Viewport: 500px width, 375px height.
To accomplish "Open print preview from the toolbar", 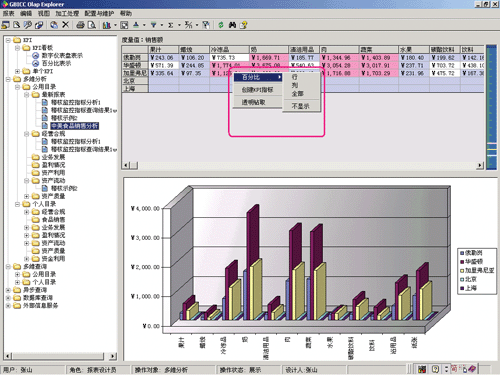I will tap(92, 25).
